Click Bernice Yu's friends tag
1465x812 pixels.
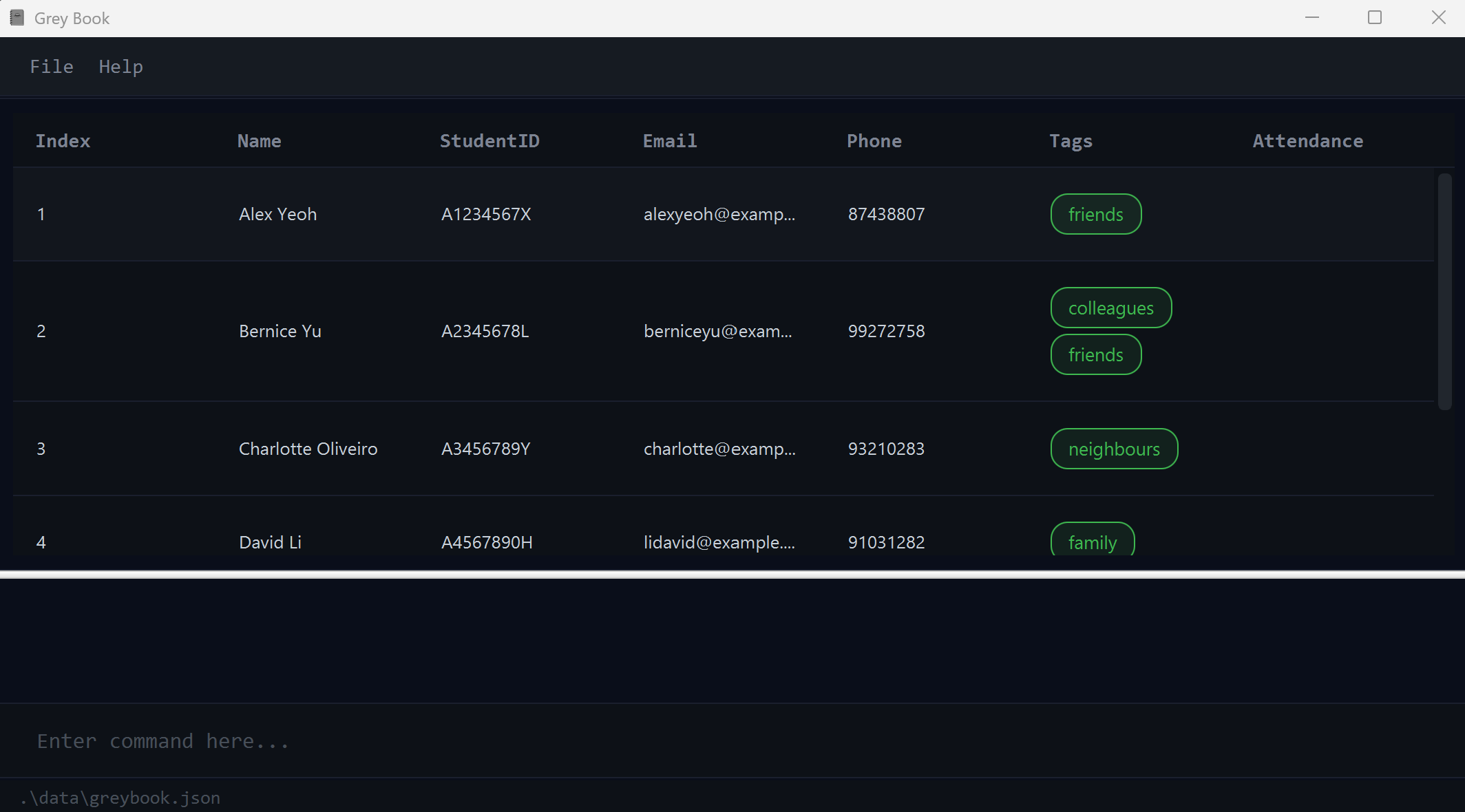coord(1095,355)
